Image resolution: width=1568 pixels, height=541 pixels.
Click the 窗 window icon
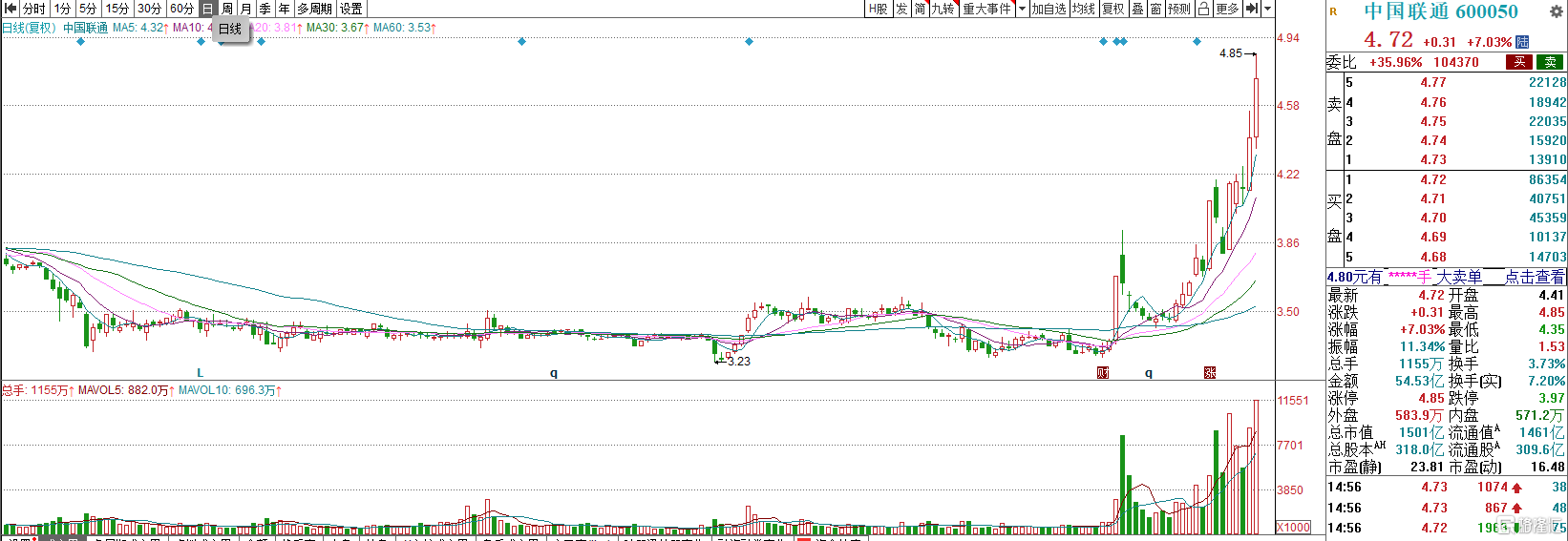click(x=1156, y=9)
